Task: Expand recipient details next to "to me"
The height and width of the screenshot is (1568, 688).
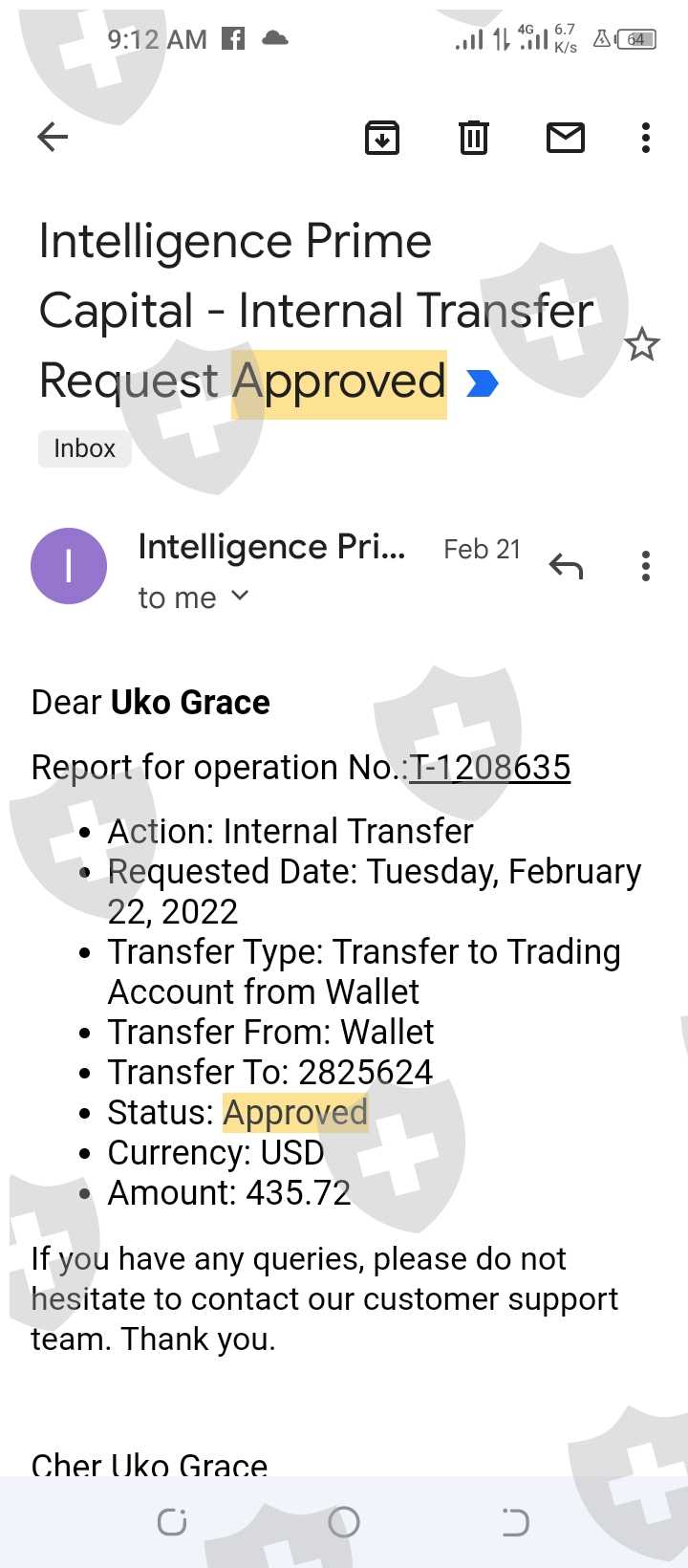Action: coord(240,597)
